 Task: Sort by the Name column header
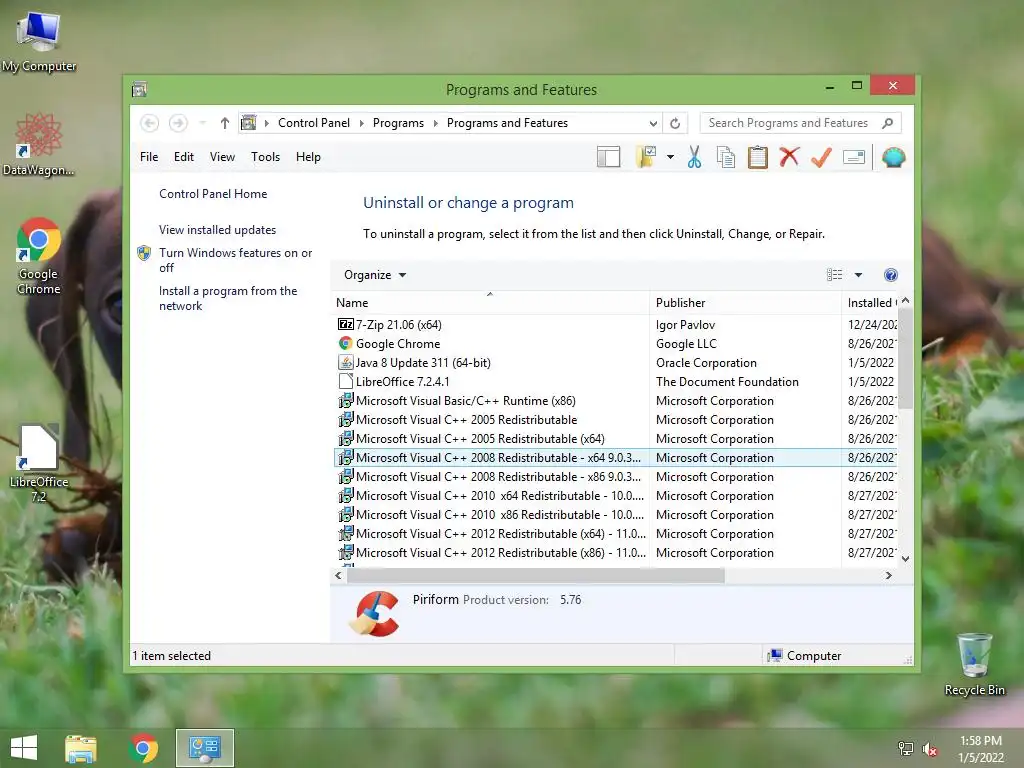(x=490, y=303)
